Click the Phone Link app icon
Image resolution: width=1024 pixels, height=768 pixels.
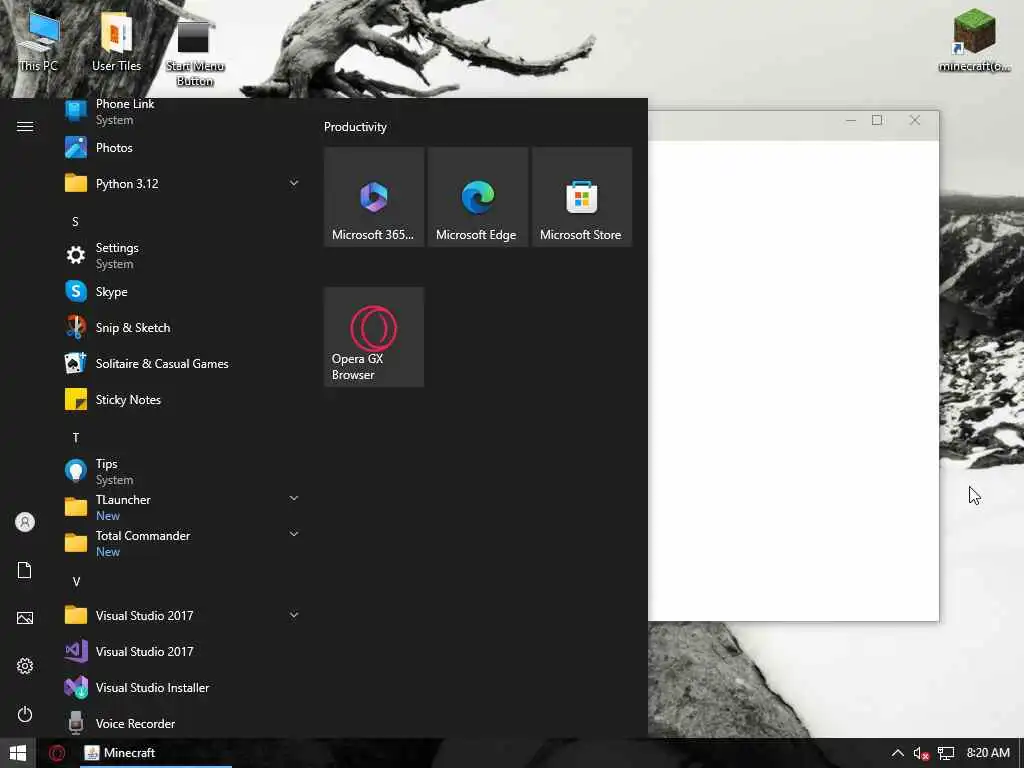click(76, 112)
